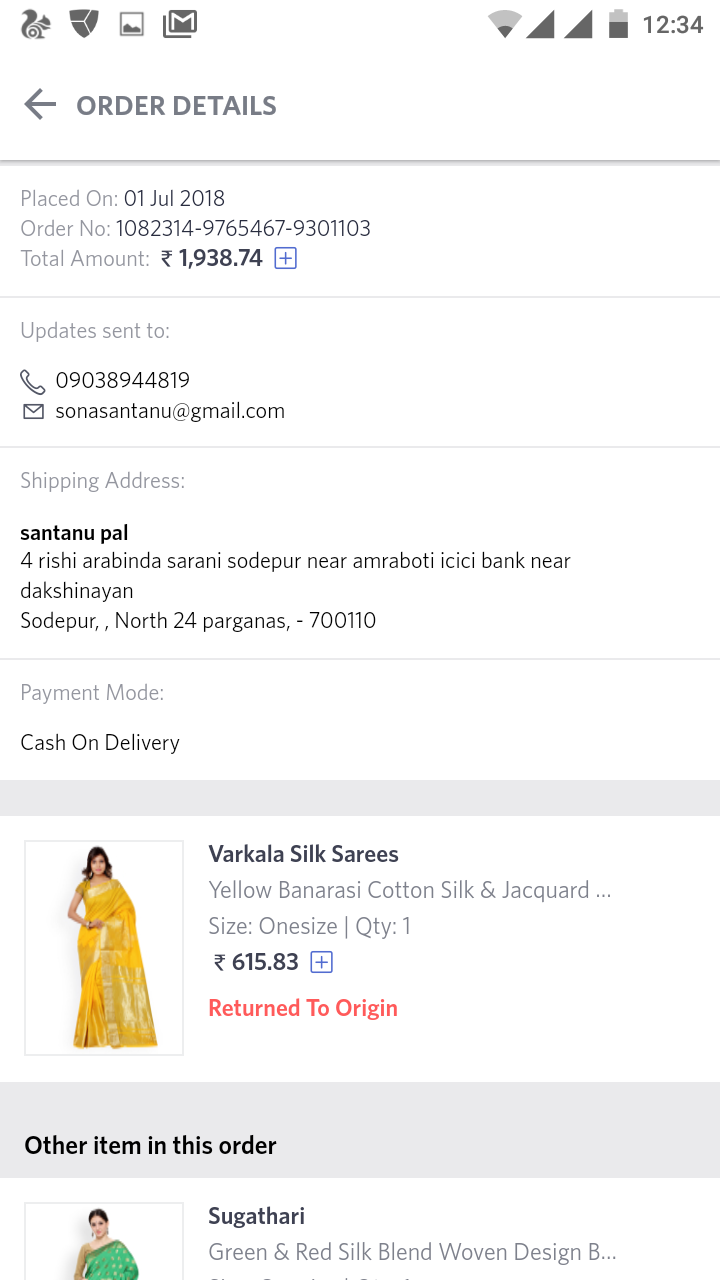This screenshot has height=1280, width=720.
Task: Tap the Yellow Banarasi Cotton Silk description
Action: (x=410, y=890)
